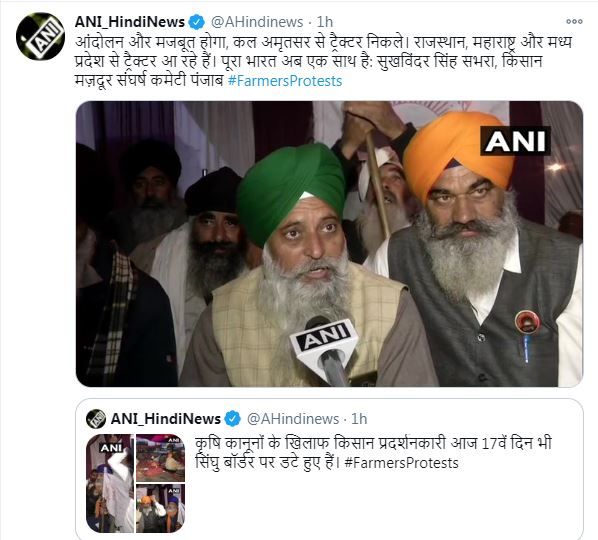Open the 1h timestamp of main tweet
Viewport: 598px width, 540px height.
tap(325, 22)
